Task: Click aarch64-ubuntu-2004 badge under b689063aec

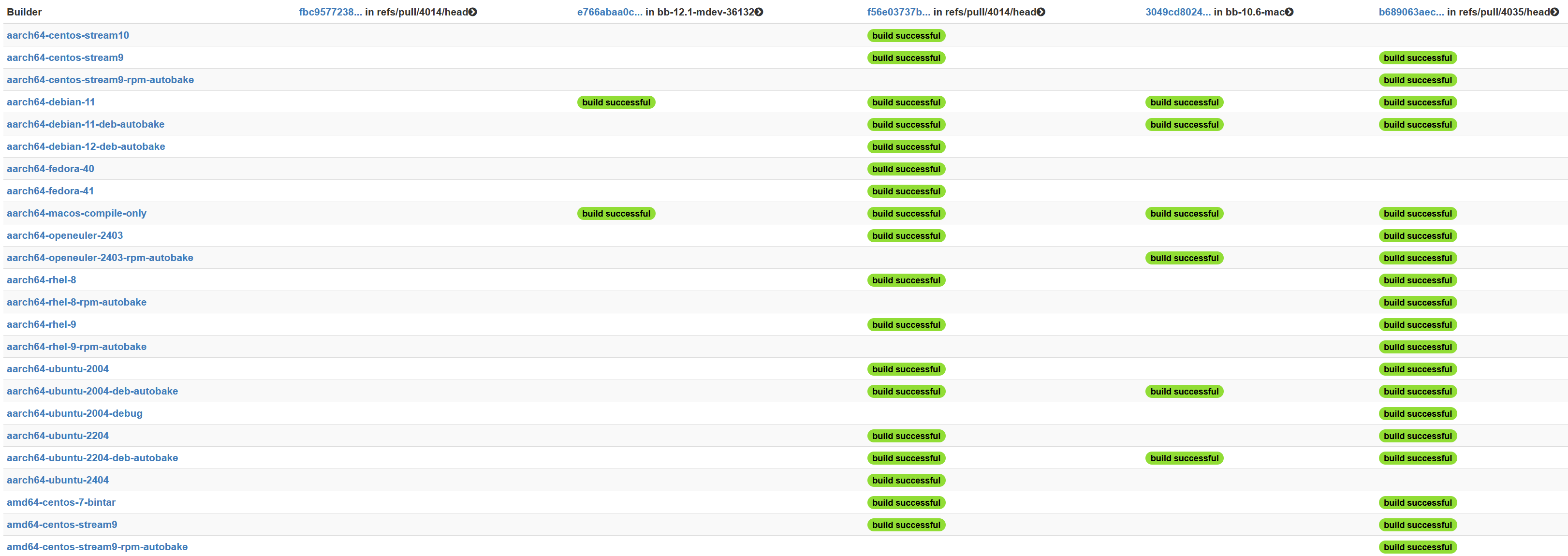Action: (x=1418, y=370)
